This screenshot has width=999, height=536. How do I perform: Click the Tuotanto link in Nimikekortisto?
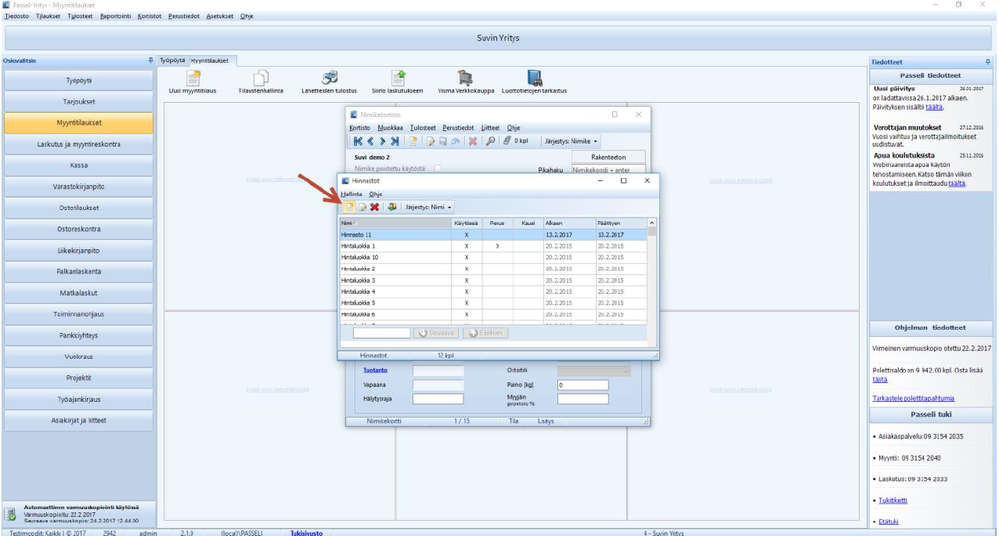click(x=375, y=370)
